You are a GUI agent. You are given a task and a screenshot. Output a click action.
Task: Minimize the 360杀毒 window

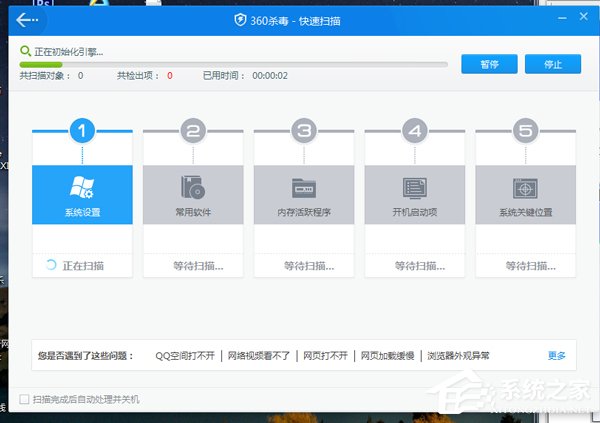click(562, 18)
